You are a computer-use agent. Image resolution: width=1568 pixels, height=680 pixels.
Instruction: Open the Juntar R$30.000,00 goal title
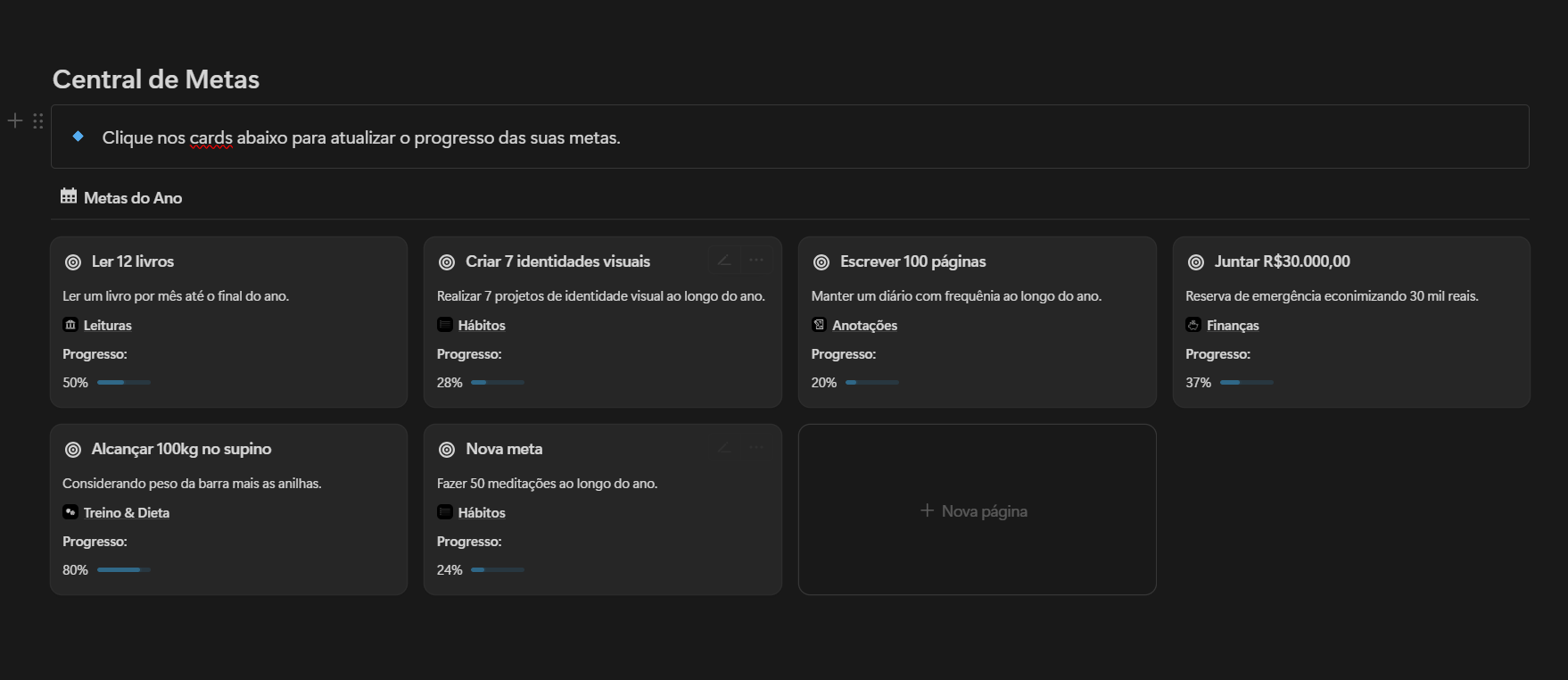(x=1283, y=261)
